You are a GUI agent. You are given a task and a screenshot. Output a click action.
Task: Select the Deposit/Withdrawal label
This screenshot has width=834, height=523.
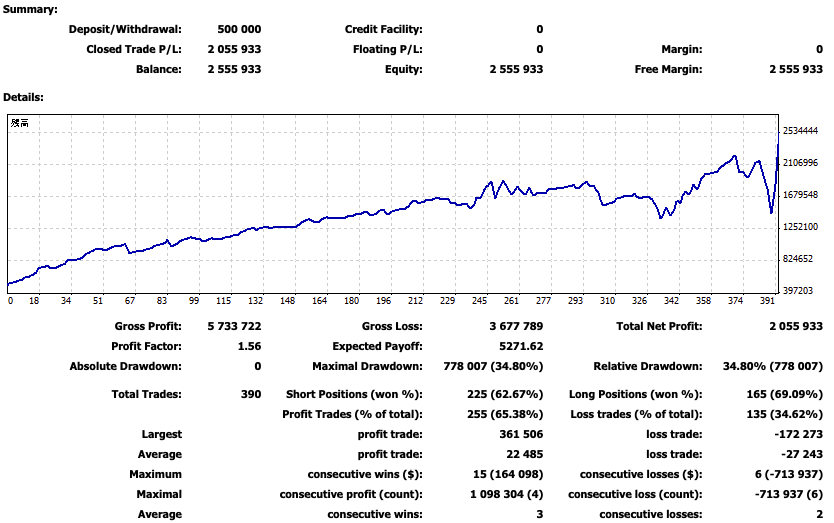pos(125,30)
